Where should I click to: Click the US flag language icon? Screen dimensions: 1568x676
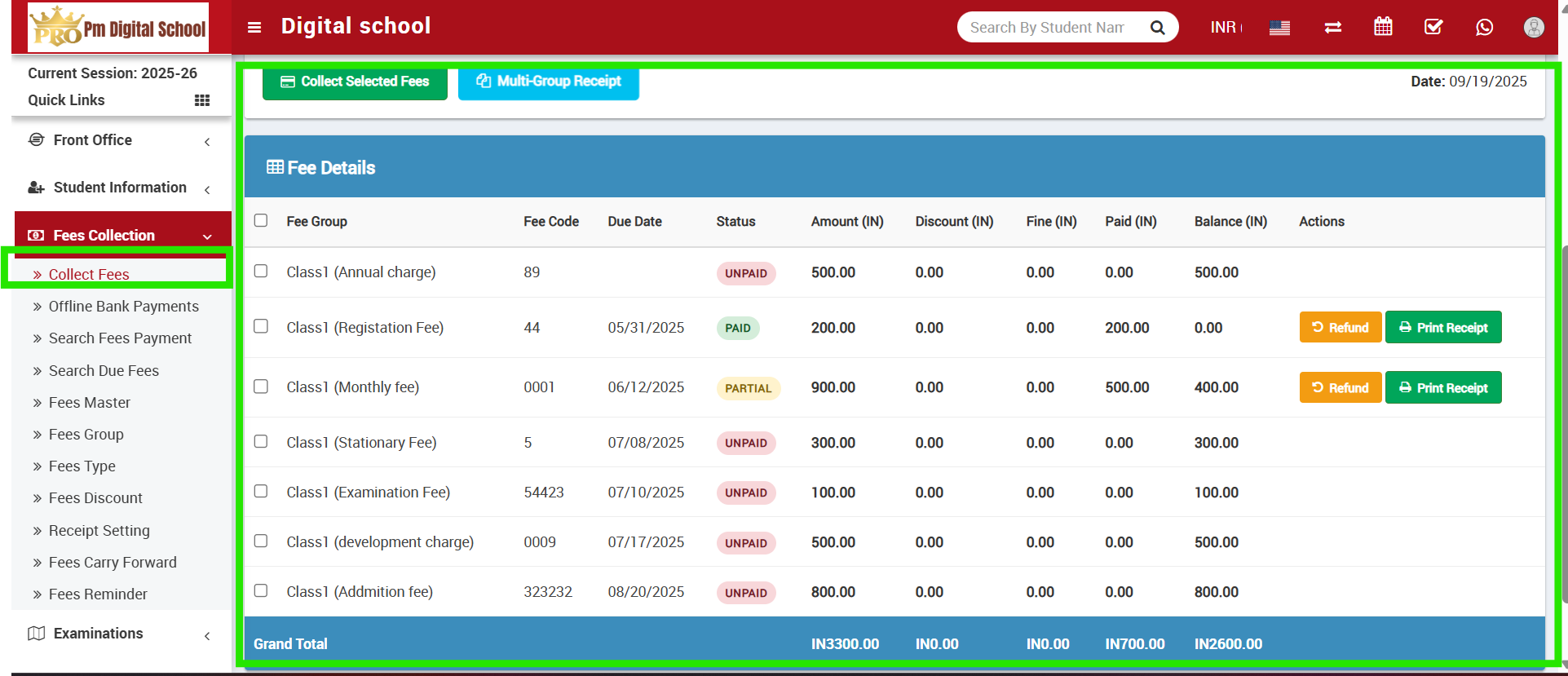(1279, 28)
